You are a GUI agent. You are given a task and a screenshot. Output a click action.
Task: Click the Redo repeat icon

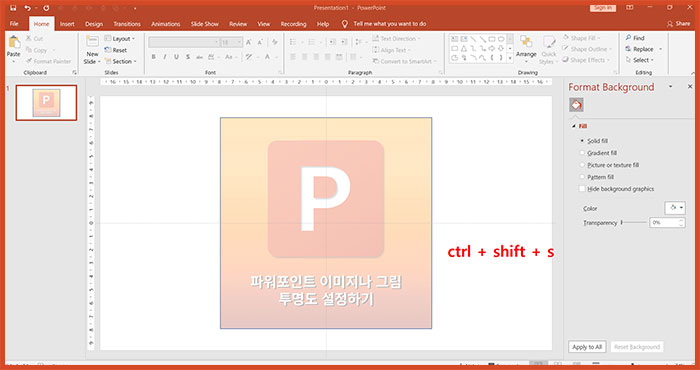pyautogui.click(x=46, y=8)
